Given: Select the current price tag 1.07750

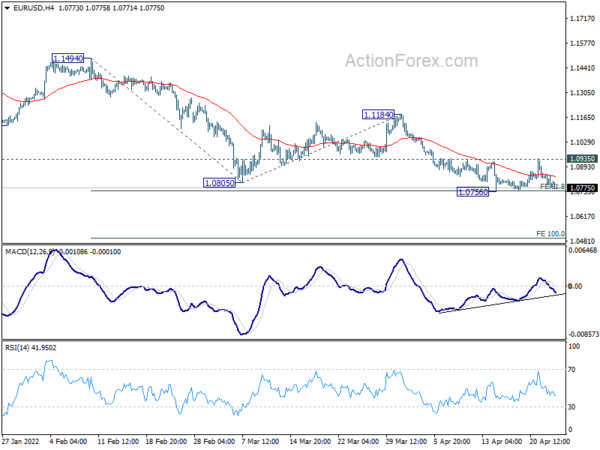Looking at the screenshot, I should (582, 188).
